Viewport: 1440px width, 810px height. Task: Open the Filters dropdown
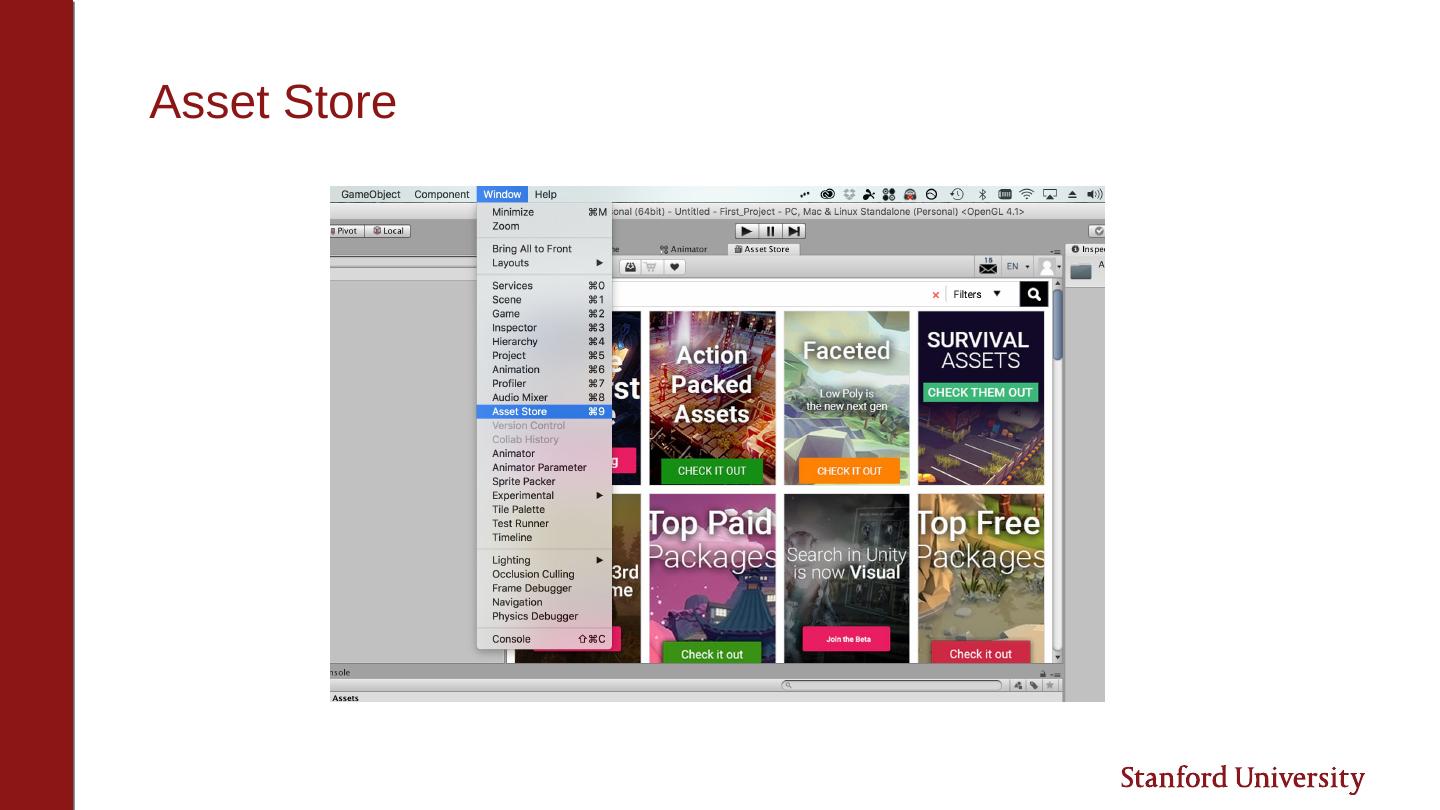pyautogui.click(x=977, y=294)
